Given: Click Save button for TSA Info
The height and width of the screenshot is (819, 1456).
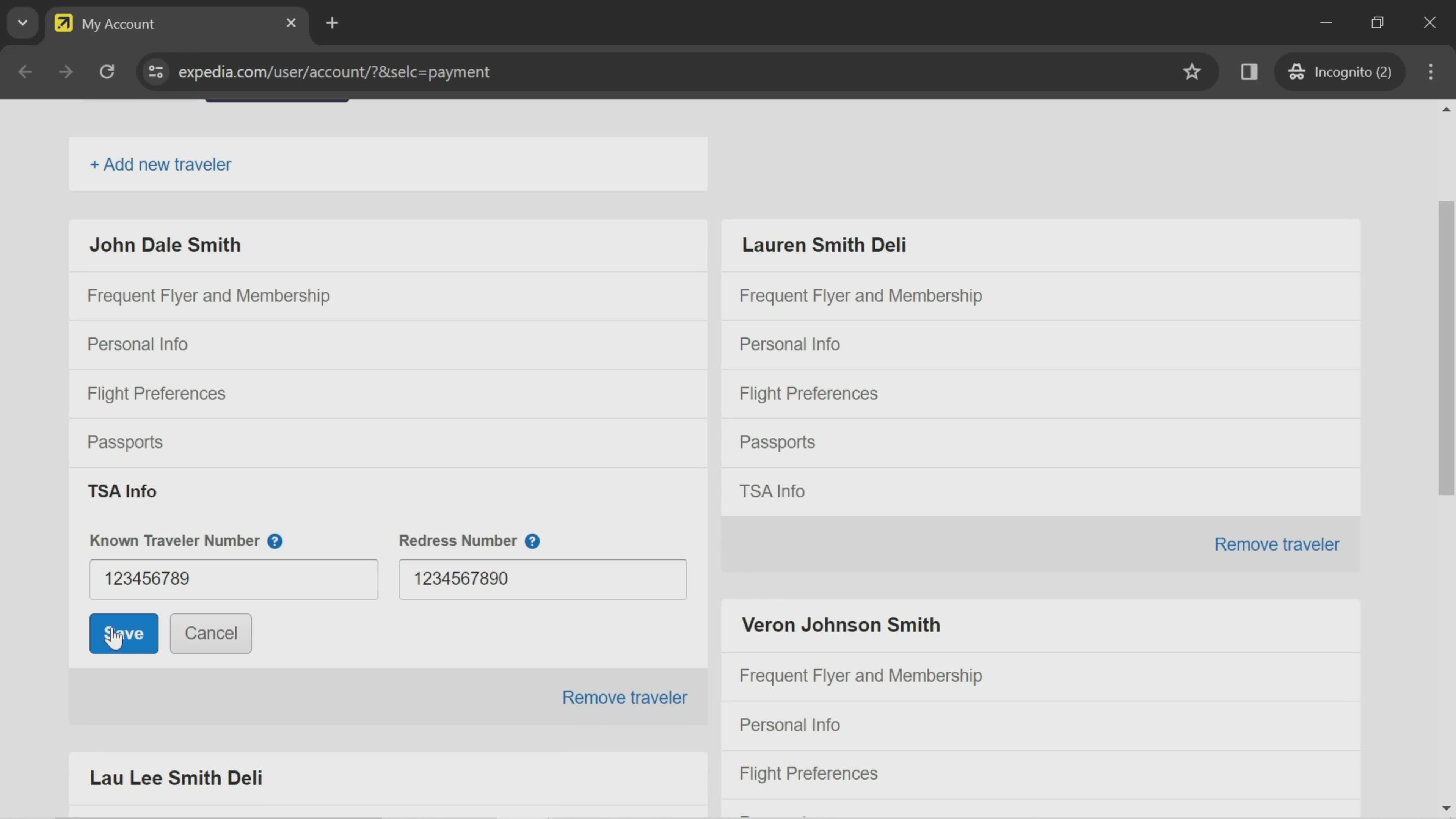Looking at the screenshot, I should click(x=122, y=633).
